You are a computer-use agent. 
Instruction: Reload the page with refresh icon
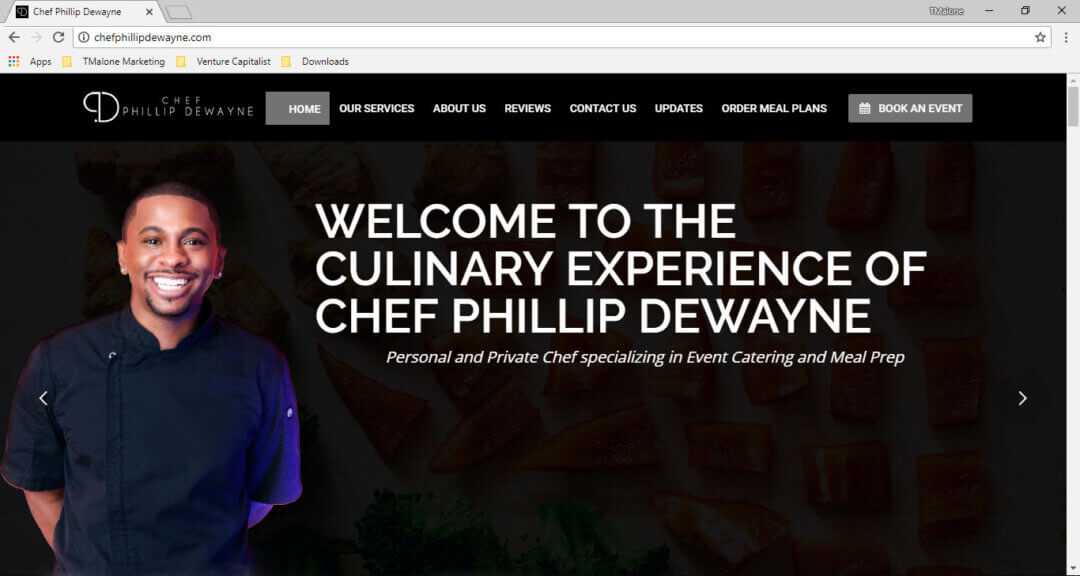tap(59, 37)
